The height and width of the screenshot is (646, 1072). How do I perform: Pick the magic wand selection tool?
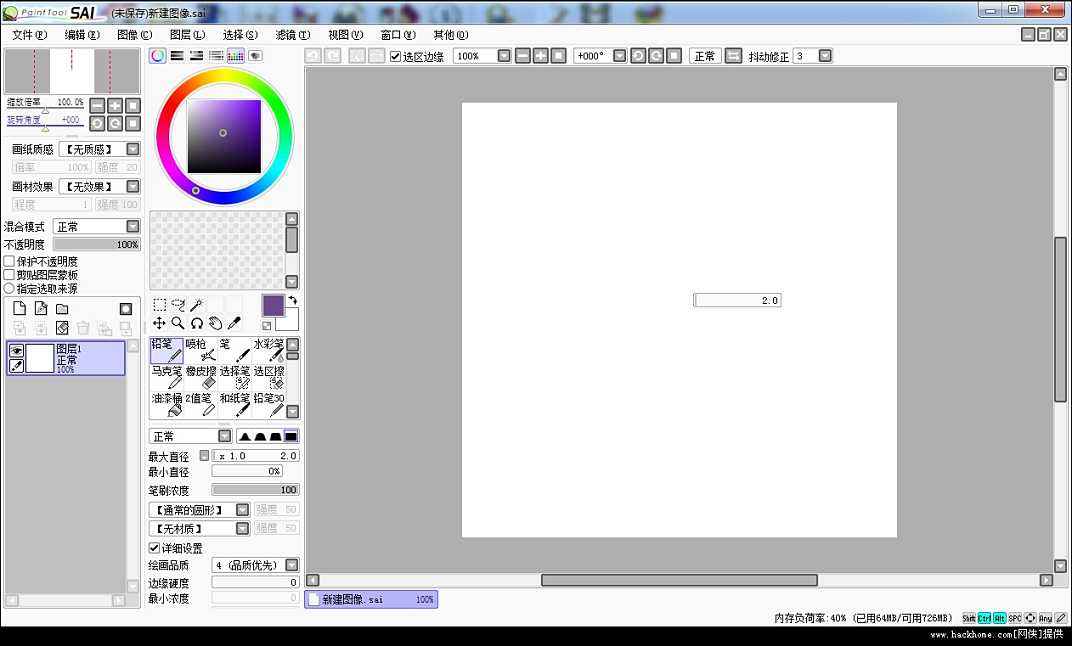197,306
